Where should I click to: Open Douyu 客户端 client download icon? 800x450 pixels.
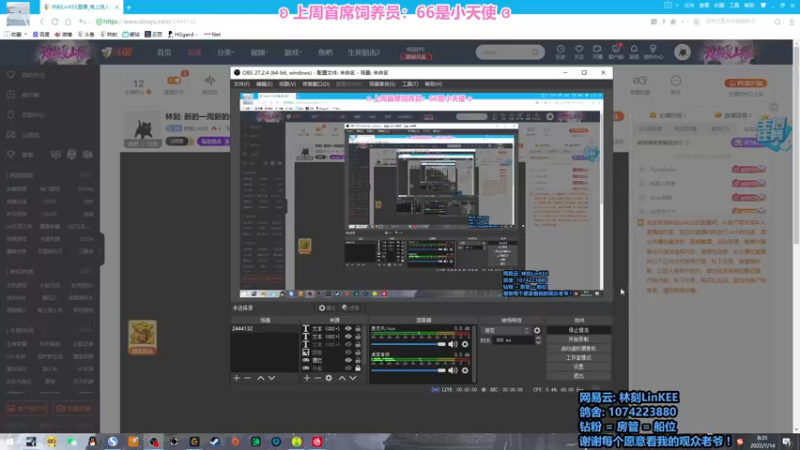coord(616,52)
